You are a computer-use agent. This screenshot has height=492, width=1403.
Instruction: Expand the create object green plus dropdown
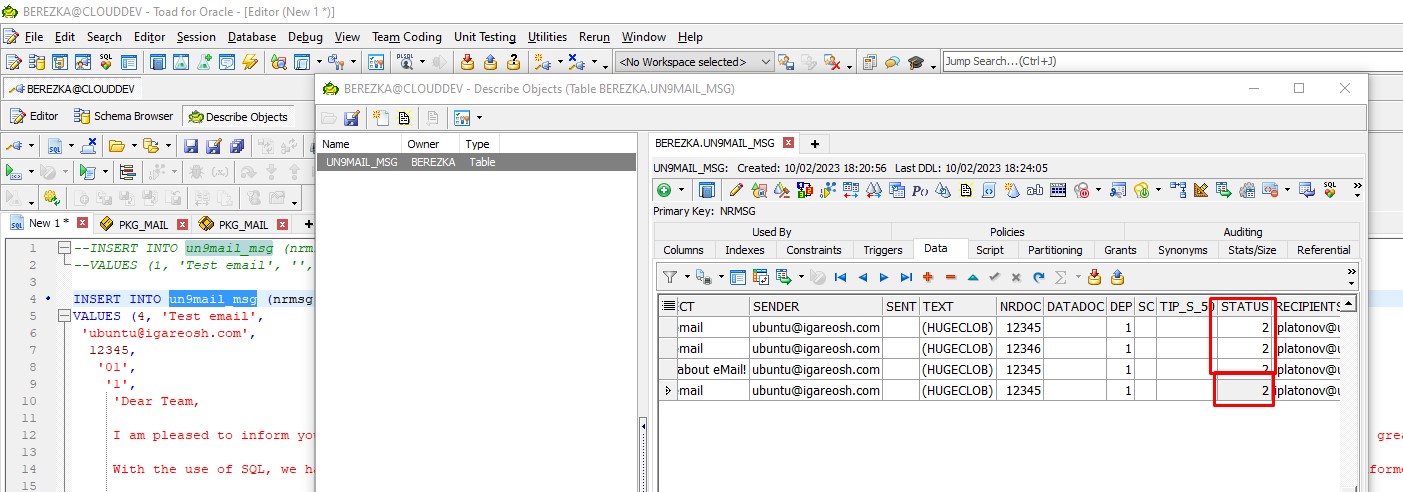pyautogui.click(x=682, y=190)
